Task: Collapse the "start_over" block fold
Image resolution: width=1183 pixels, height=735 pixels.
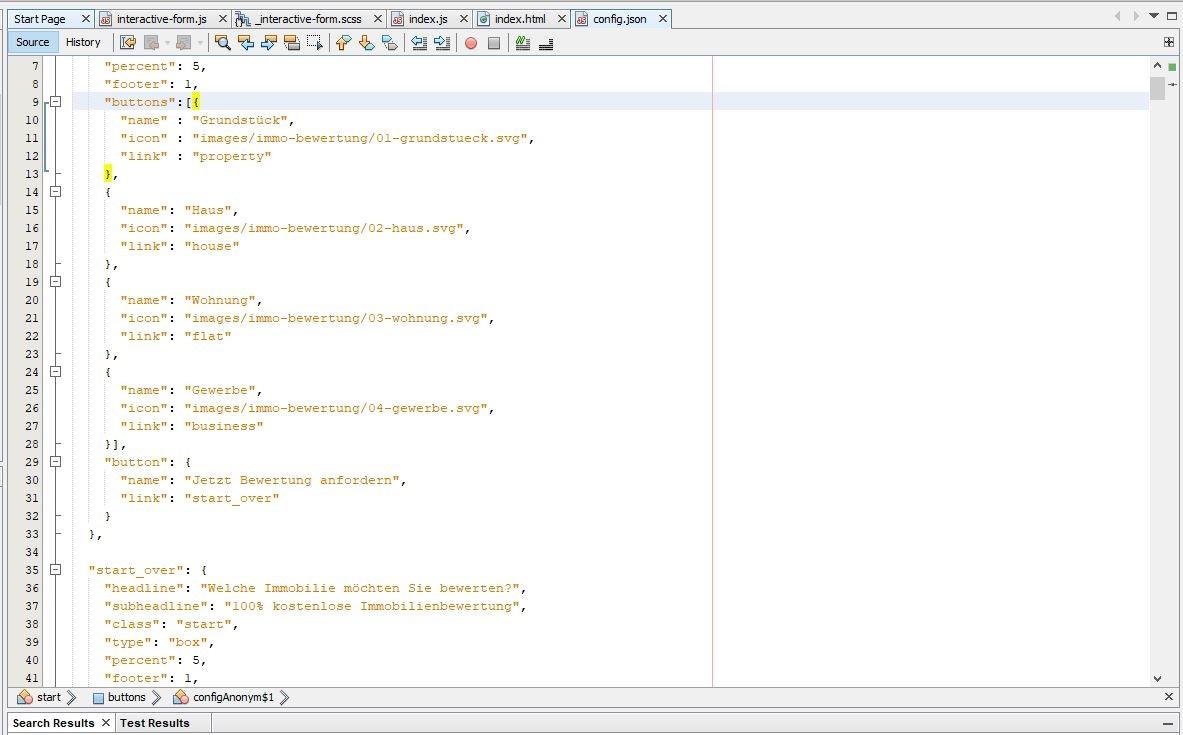Action: [56, 570]
